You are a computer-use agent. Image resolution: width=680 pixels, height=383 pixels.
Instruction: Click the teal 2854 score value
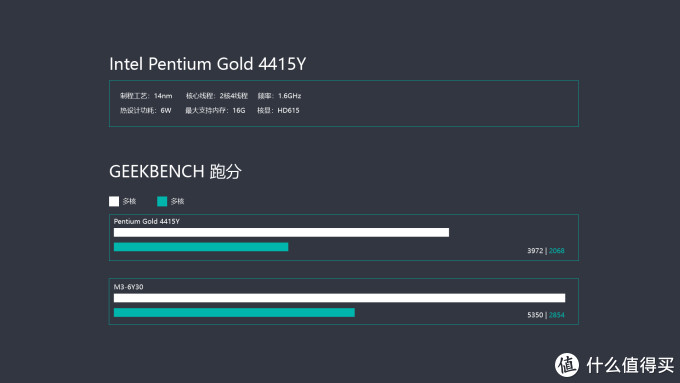[557, 315]
